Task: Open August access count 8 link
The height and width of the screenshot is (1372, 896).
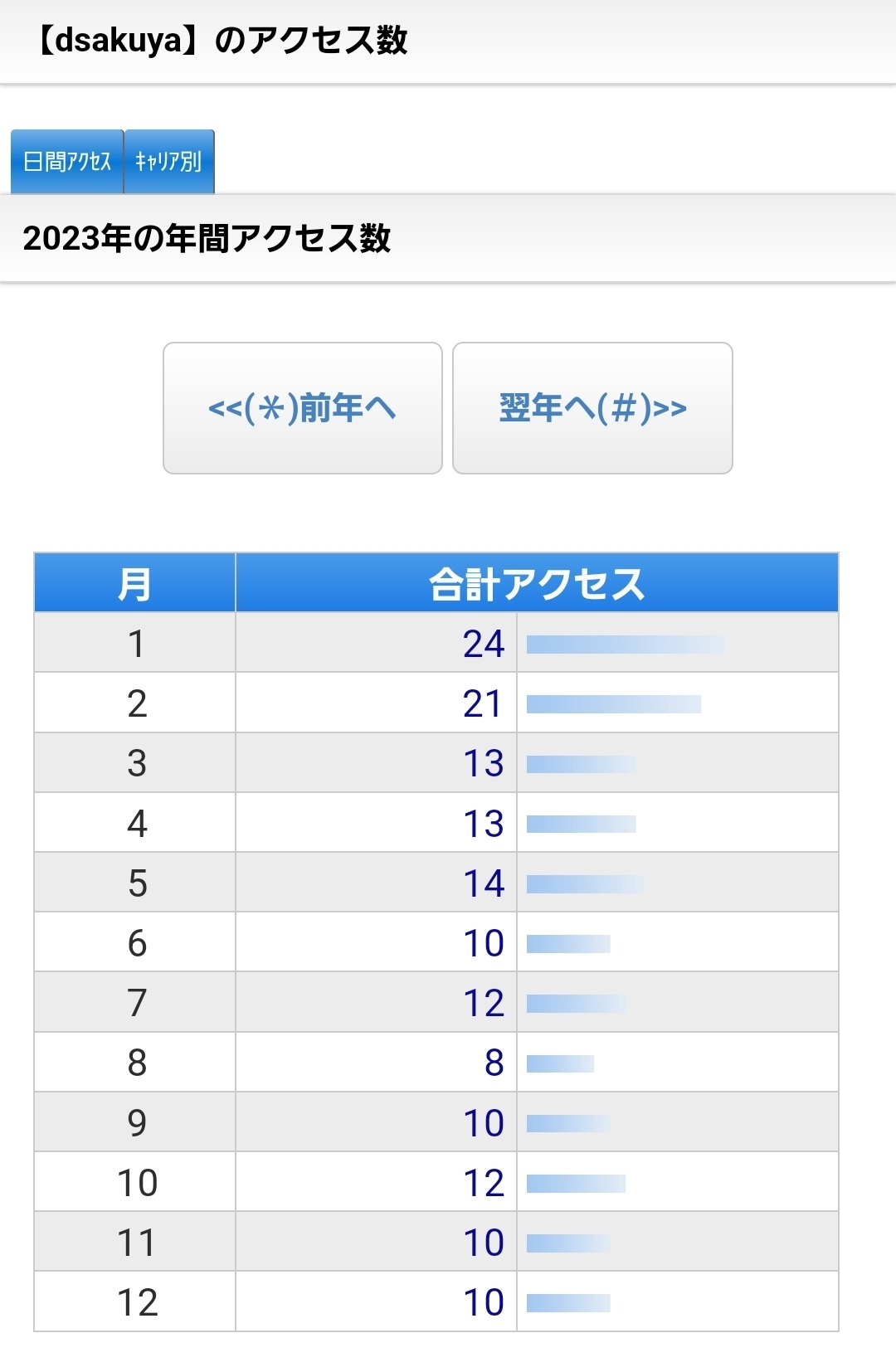Action: tap(494, 1063)
